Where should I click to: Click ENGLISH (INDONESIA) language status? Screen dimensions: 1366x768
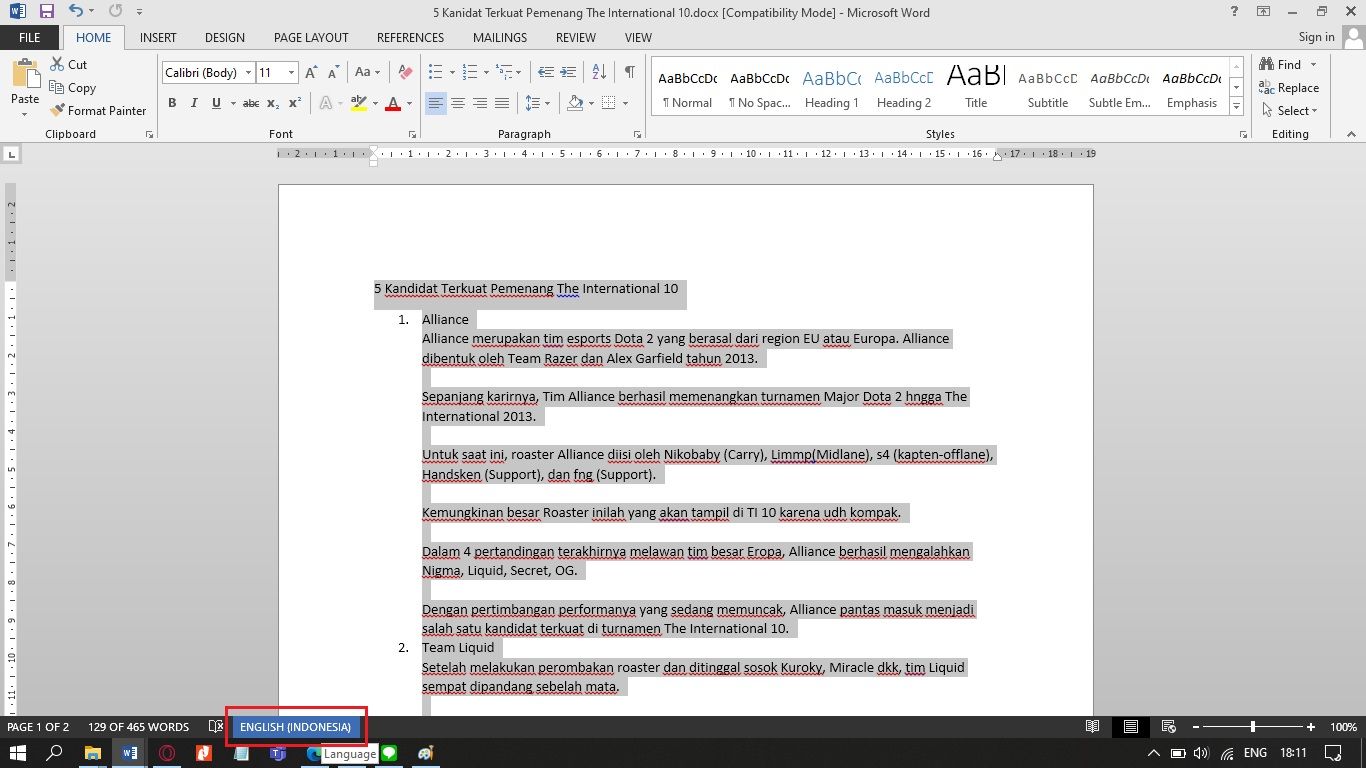pos(295,727)
